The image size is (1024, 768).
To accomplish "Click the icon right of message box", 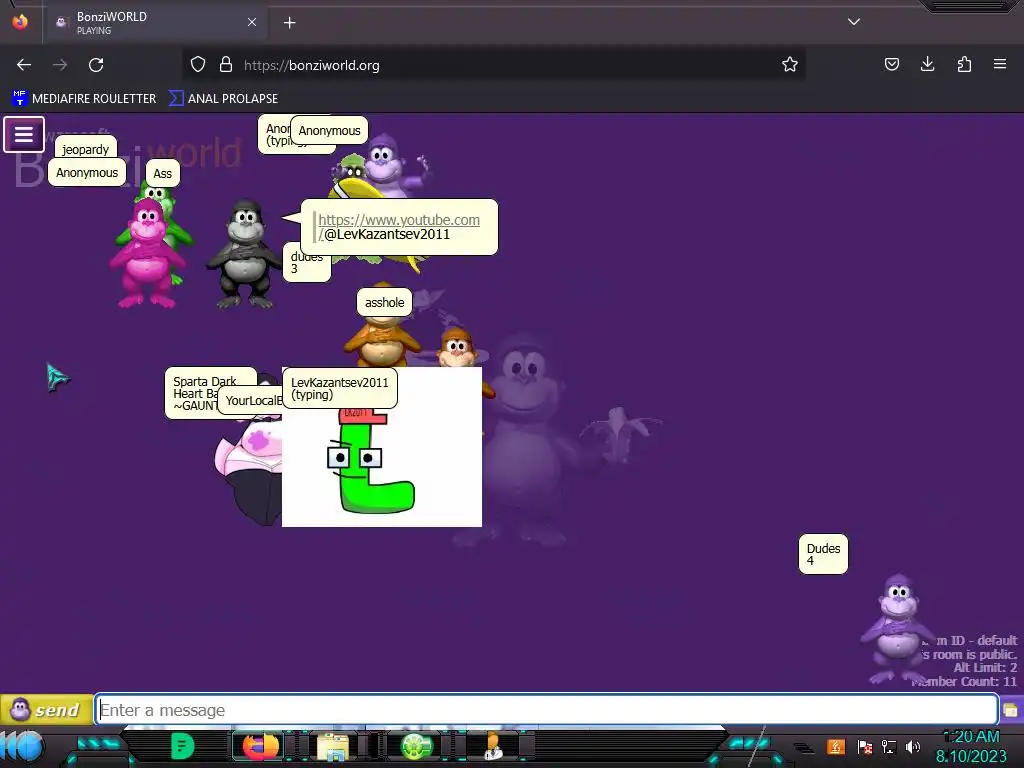I will (1010, 710).
